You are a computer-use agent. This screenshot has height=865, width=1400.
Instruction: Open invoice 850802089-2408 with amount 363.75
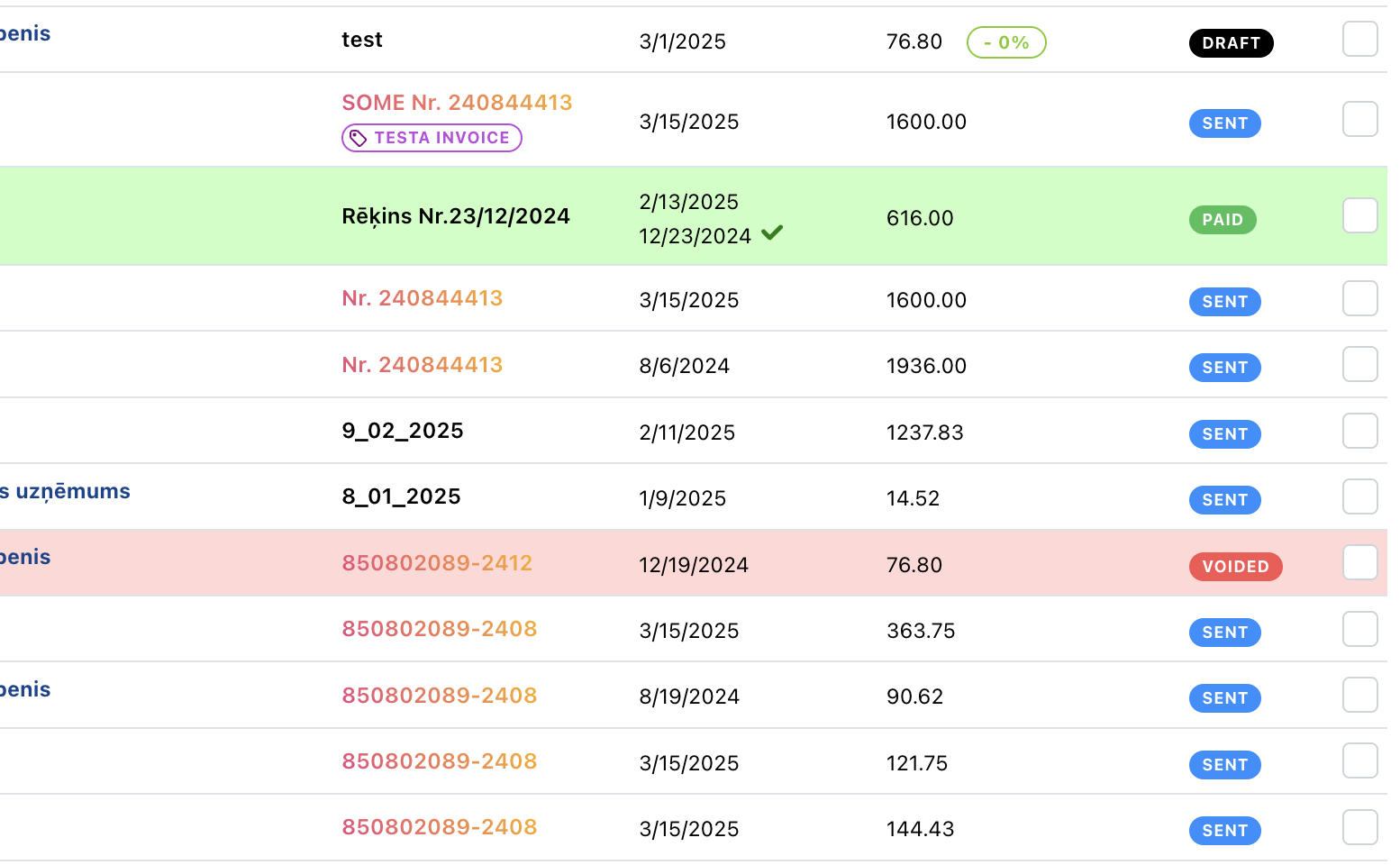440,629
